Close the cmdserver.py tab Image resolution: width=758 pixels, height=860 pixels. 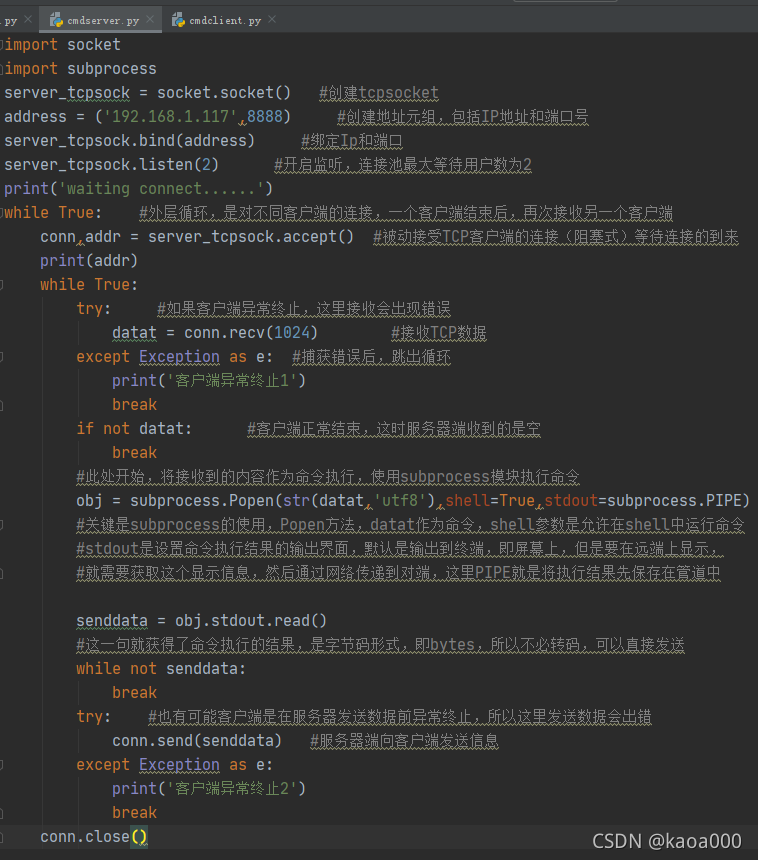click(150, 19)
